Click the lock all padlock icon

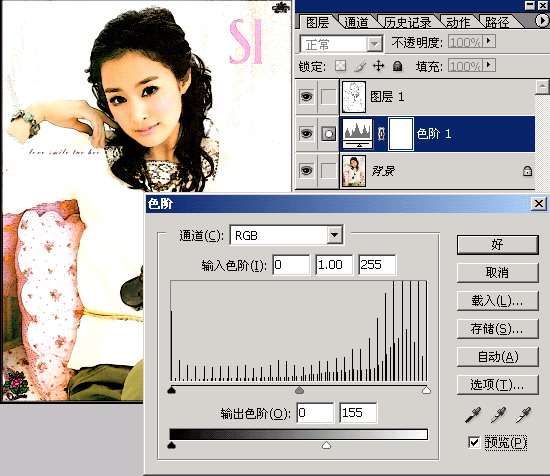tap(397, 66)
